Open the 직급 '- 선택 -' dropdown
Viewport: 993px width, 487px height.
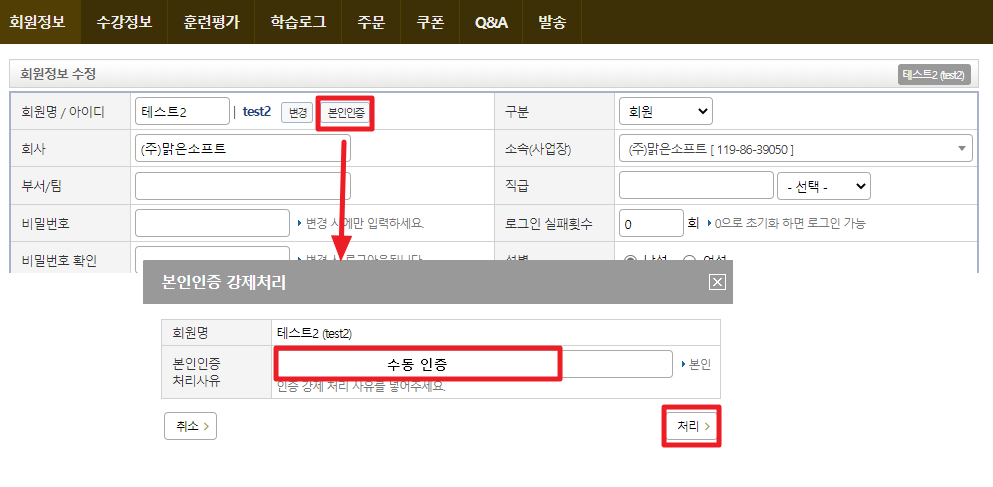tap(823, 186)
